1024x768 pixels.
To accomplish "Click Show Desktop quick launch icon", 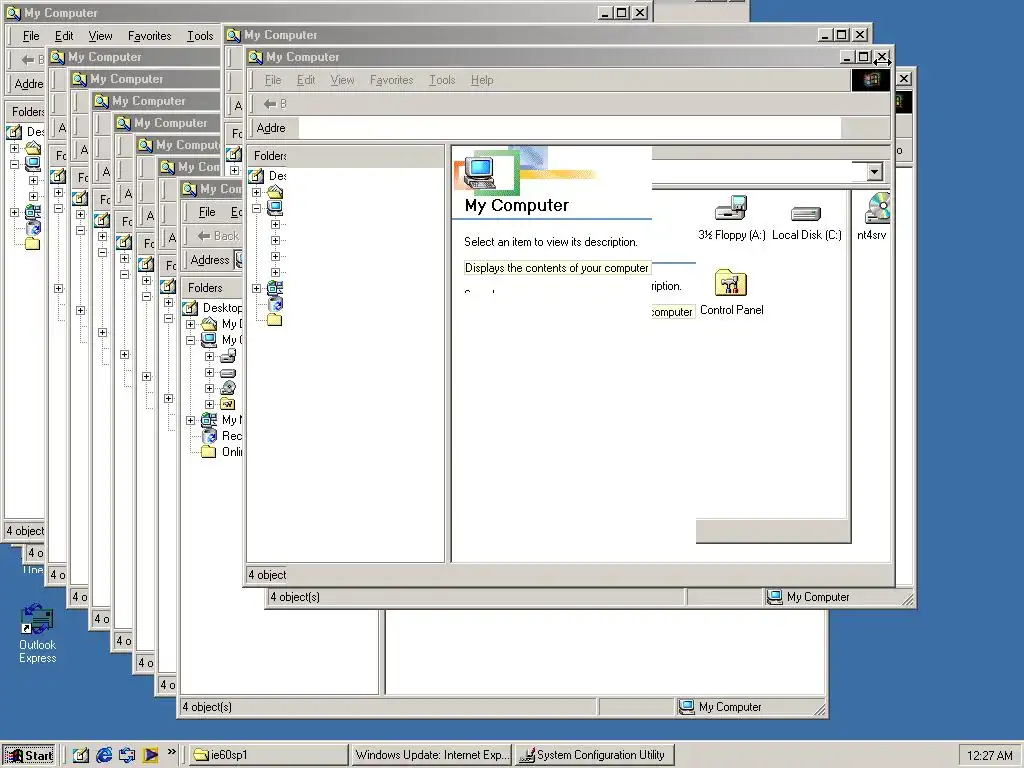I will [80, 755].
